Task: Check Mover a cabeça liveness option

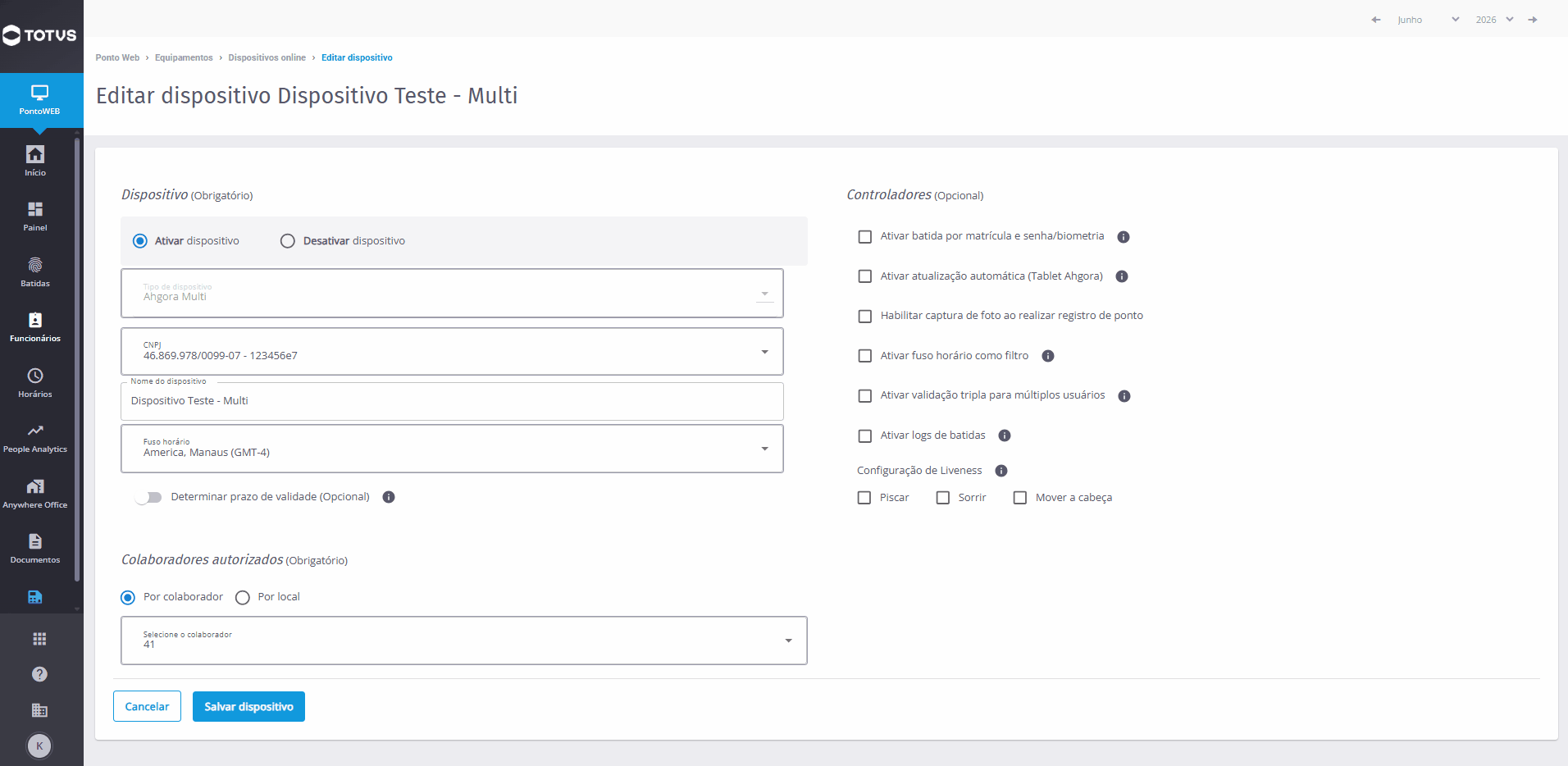Action: click(x=1020, y=498)
